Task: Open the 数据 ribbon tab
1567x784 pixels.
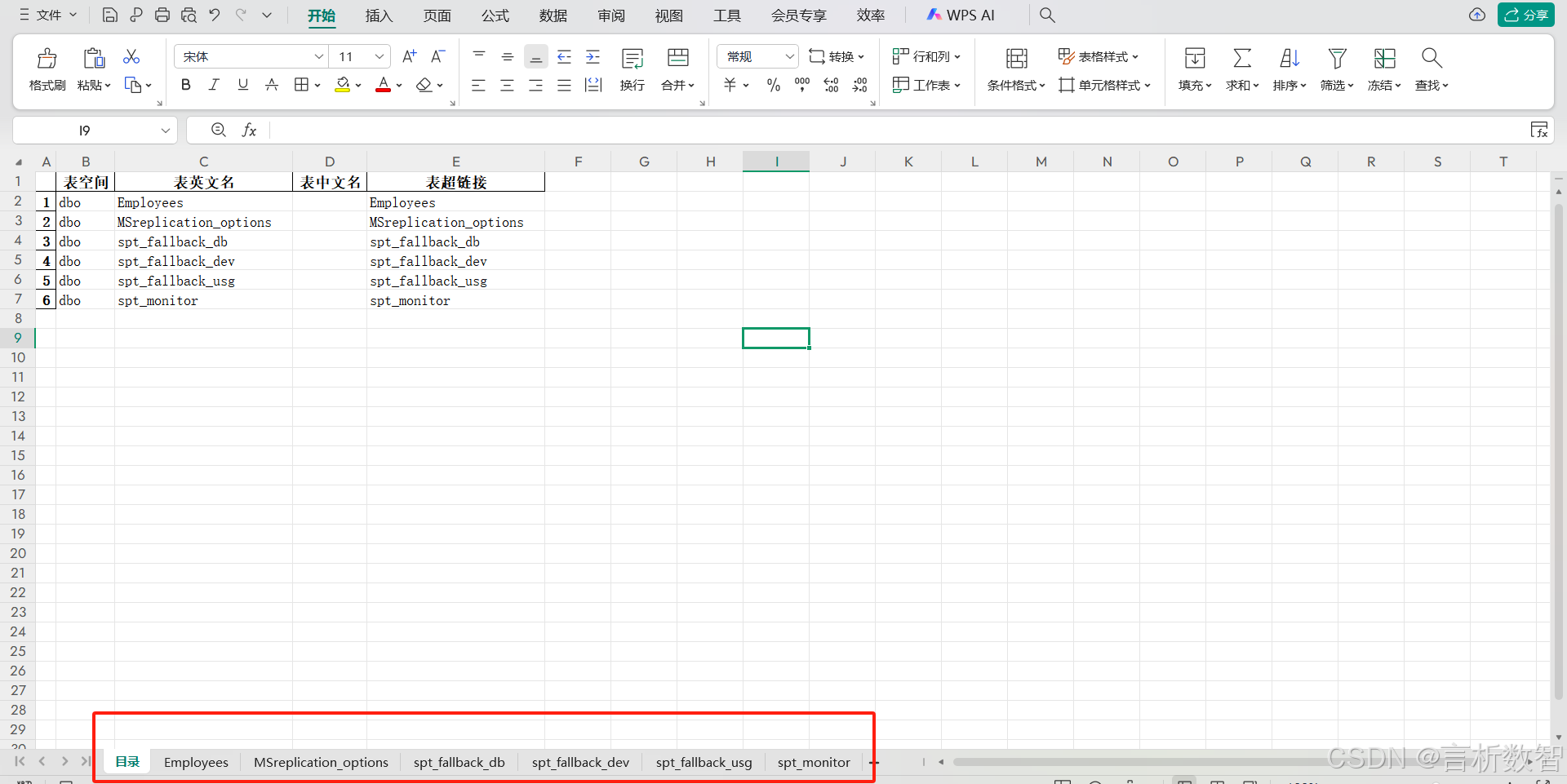Action: click(x=553, y=16)
